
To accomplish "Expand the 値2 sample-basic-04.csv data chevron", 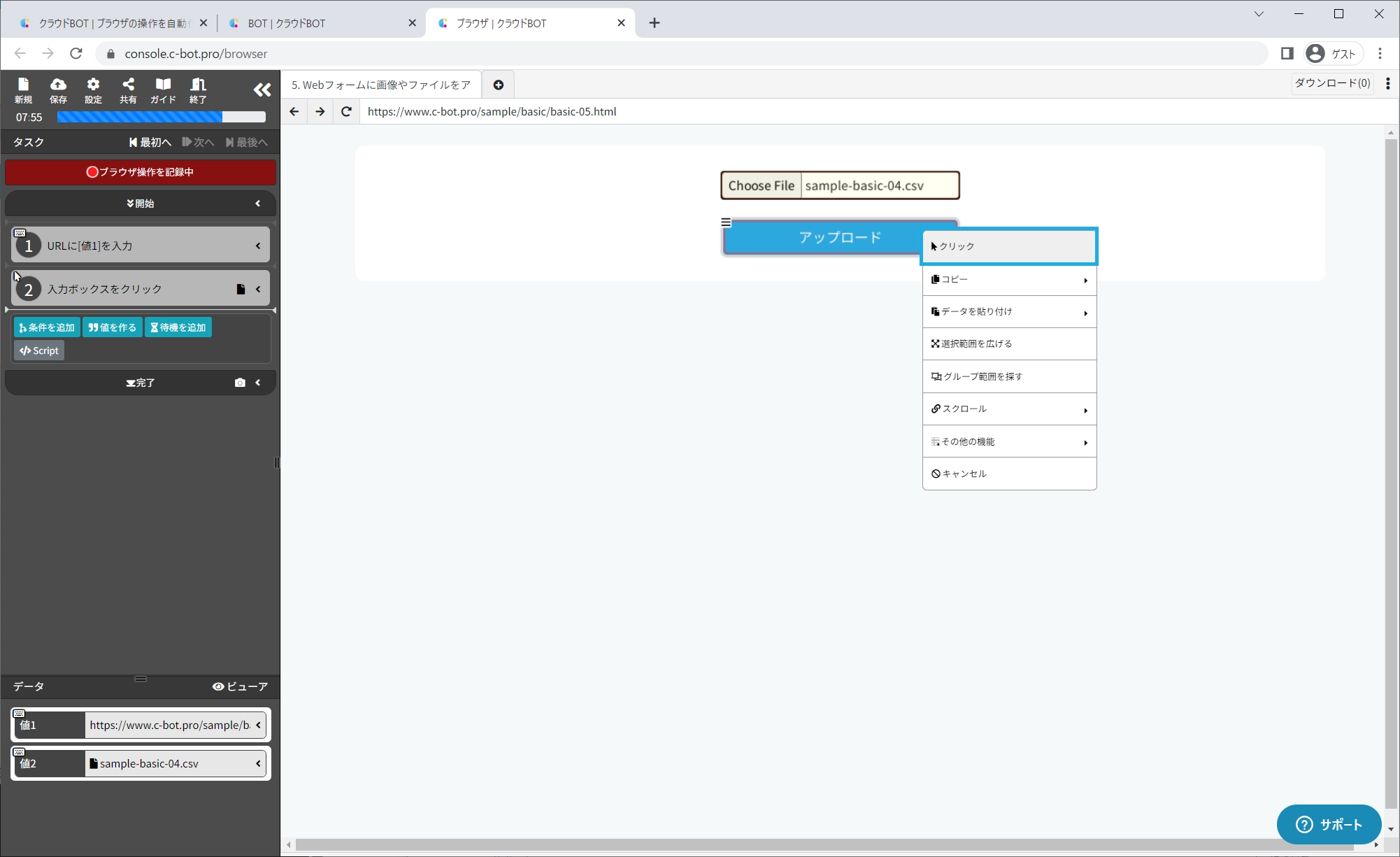I will pos(258,763).
